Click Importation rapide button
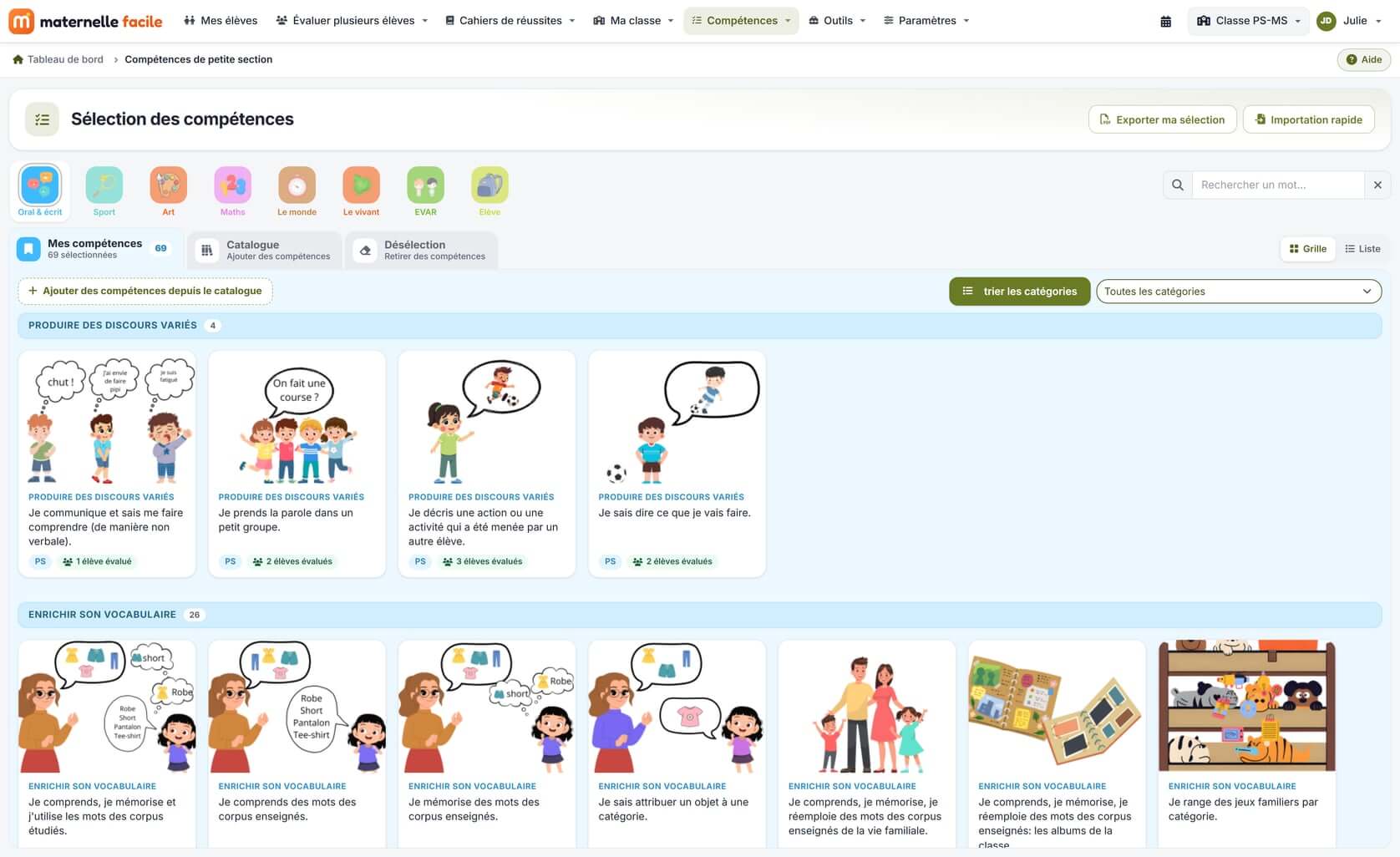This screenshot has width=1400, height=857. [x=1309, y=119]
